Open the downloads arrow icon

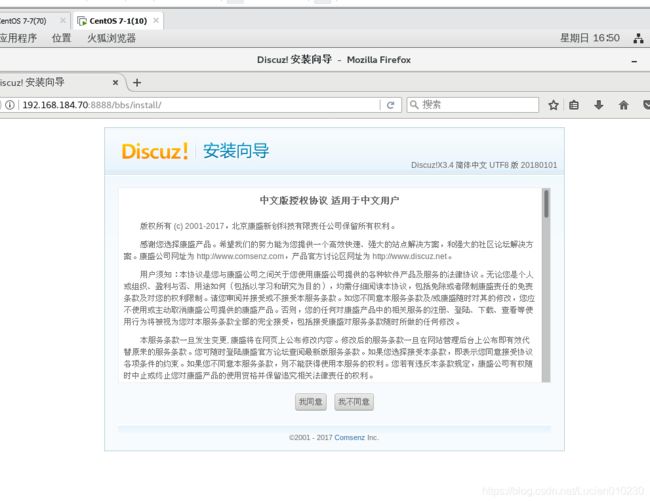point(599,104)
